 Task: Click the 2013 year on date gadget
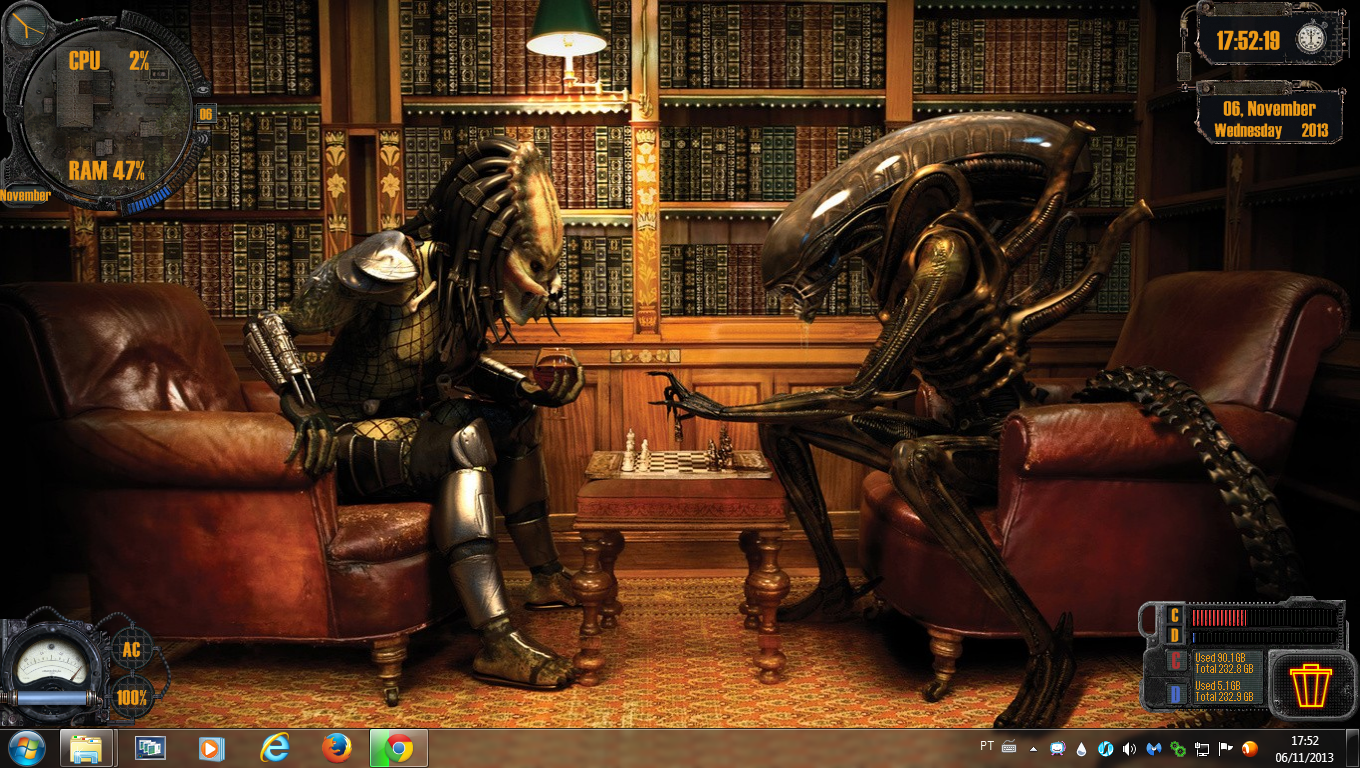[1315, 131]
